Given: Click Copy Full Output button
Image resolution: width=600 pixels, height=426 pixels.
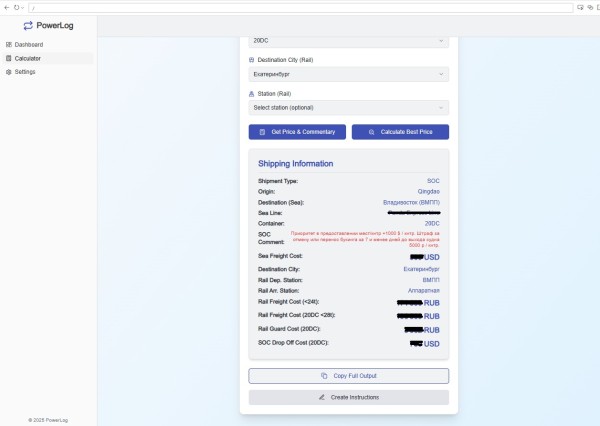Looking at the screenshot, I should click(x=349, y=376).
